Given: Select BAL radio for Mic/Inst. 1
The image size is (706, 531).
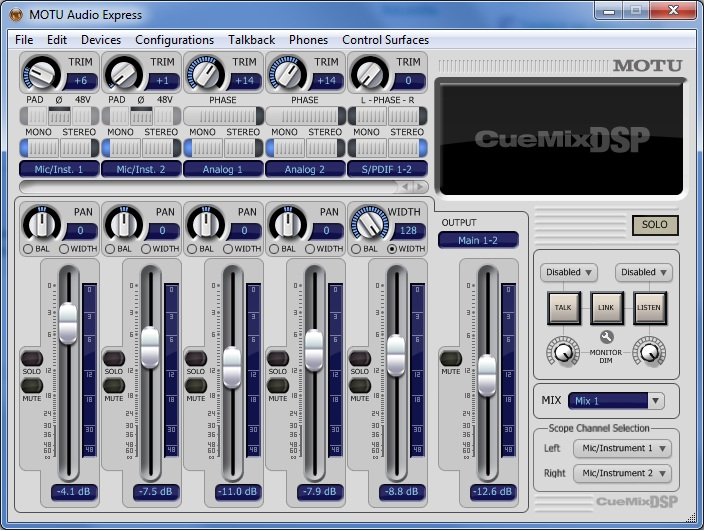Looking at the screenshot, I should [x=28, y=249].
